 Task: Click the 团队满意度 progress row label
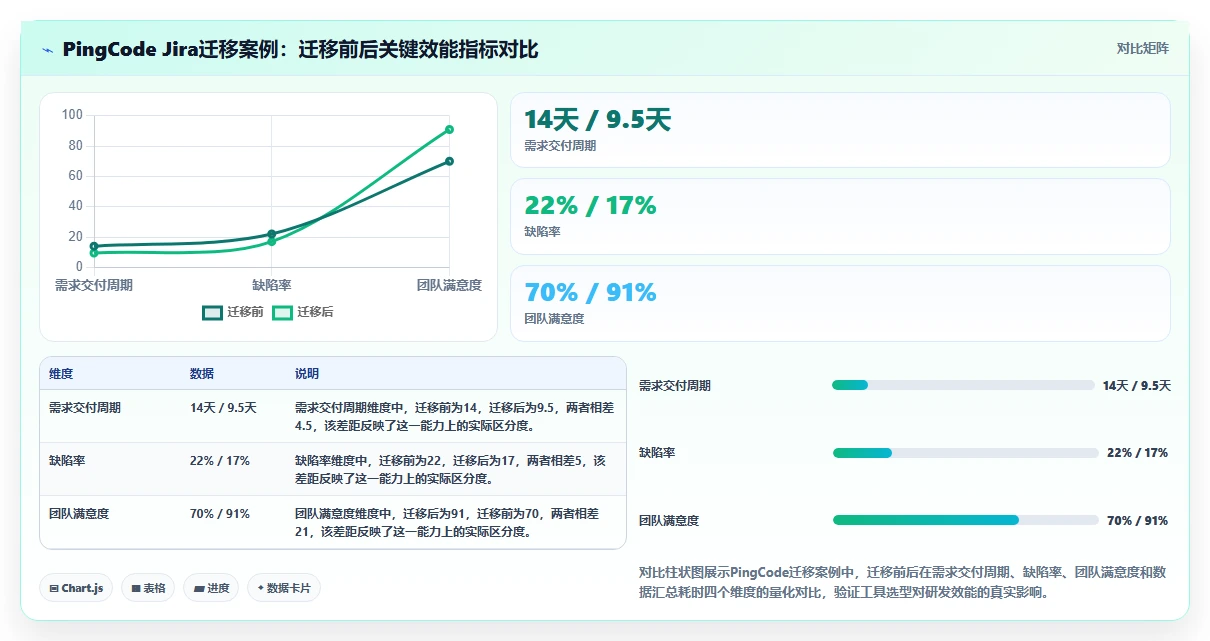(x=669, y=521)
